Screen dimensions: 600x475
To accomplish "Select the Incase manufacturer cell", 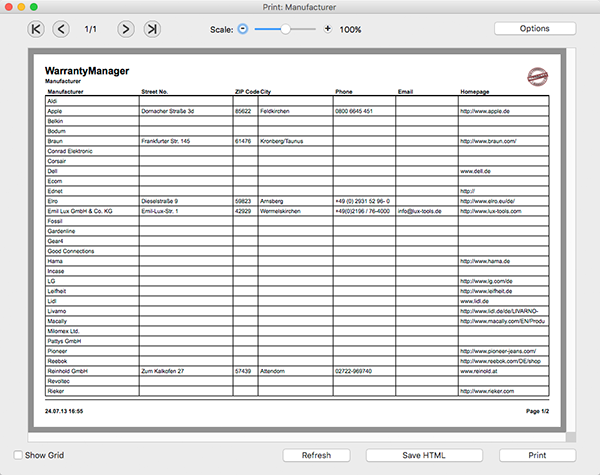I will click(x=92, y=271).
